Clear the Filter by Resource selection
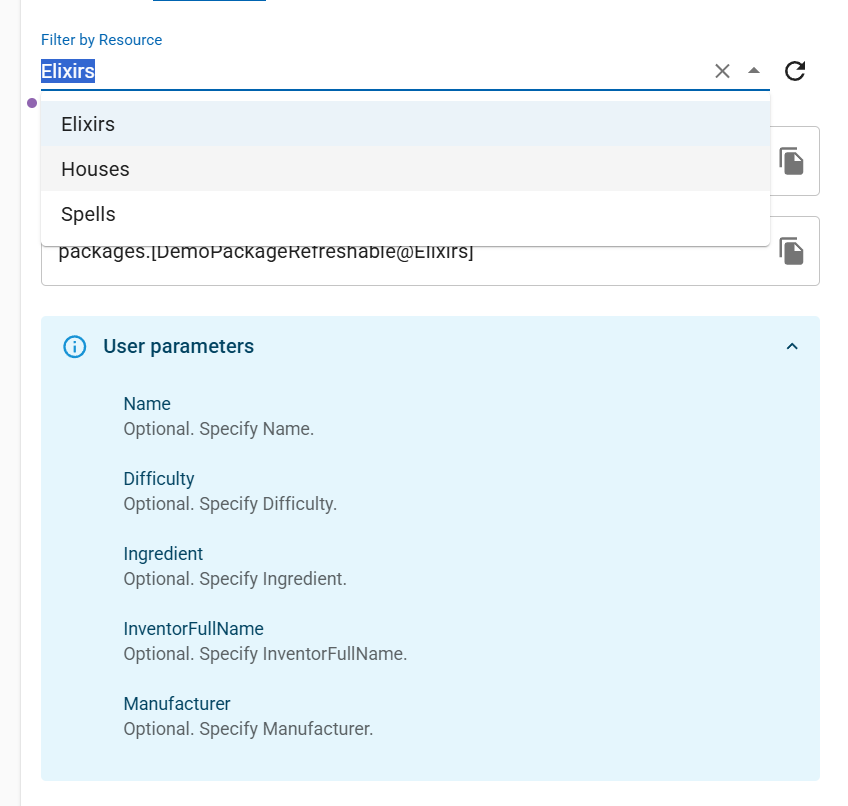The width and height of the screenshot is (848, 806). pyautogui.click(x=722, y=71)
